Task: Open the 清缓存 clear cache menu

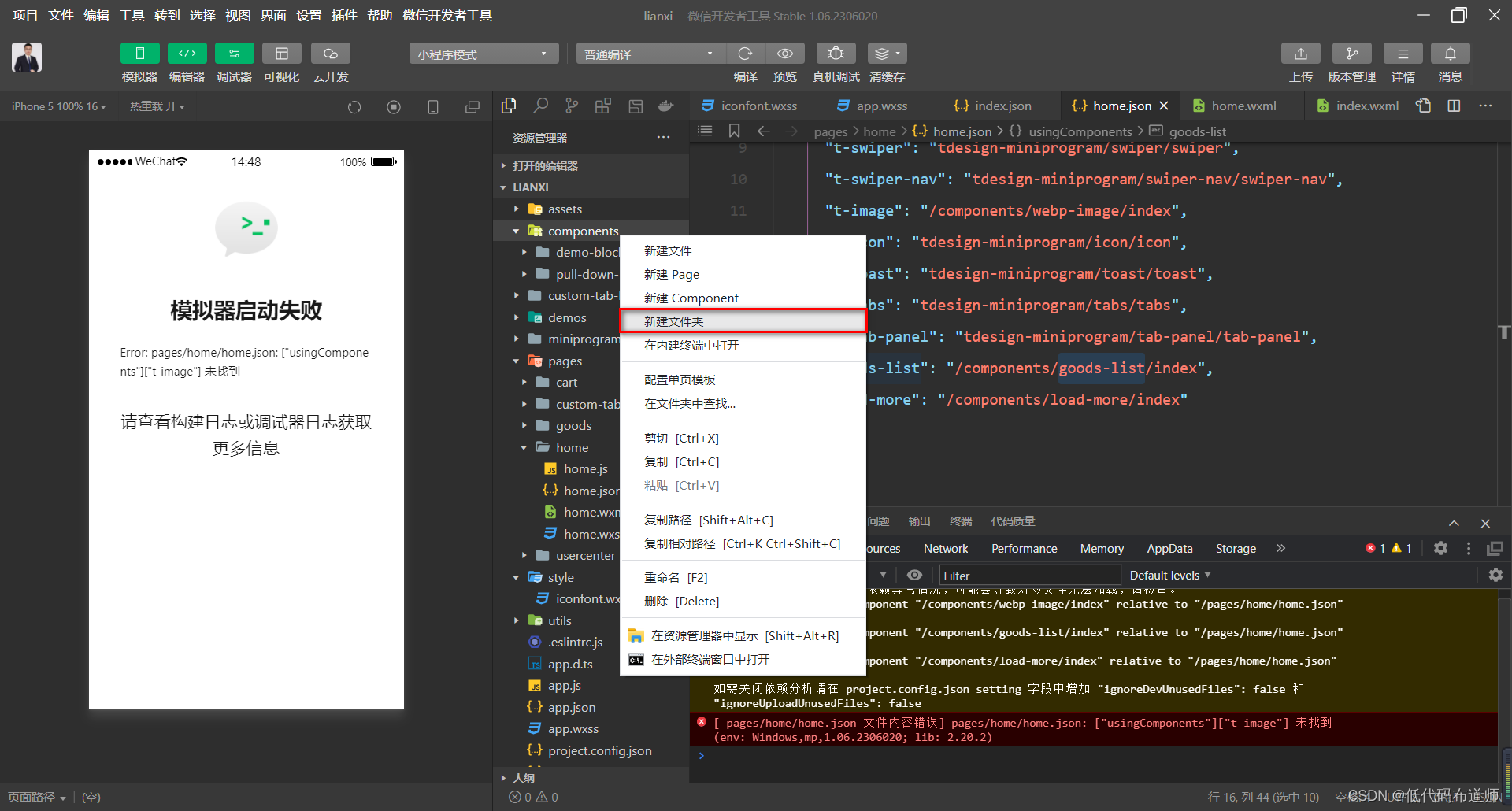Action: [887, 54]
